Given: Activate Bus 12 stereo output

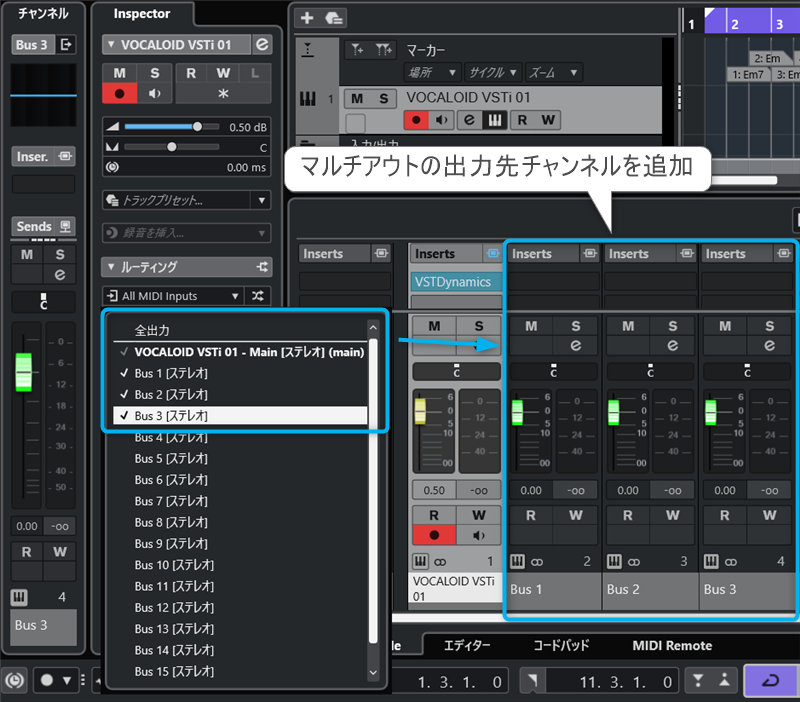Looking at the screenshot, I should [240, 608].
